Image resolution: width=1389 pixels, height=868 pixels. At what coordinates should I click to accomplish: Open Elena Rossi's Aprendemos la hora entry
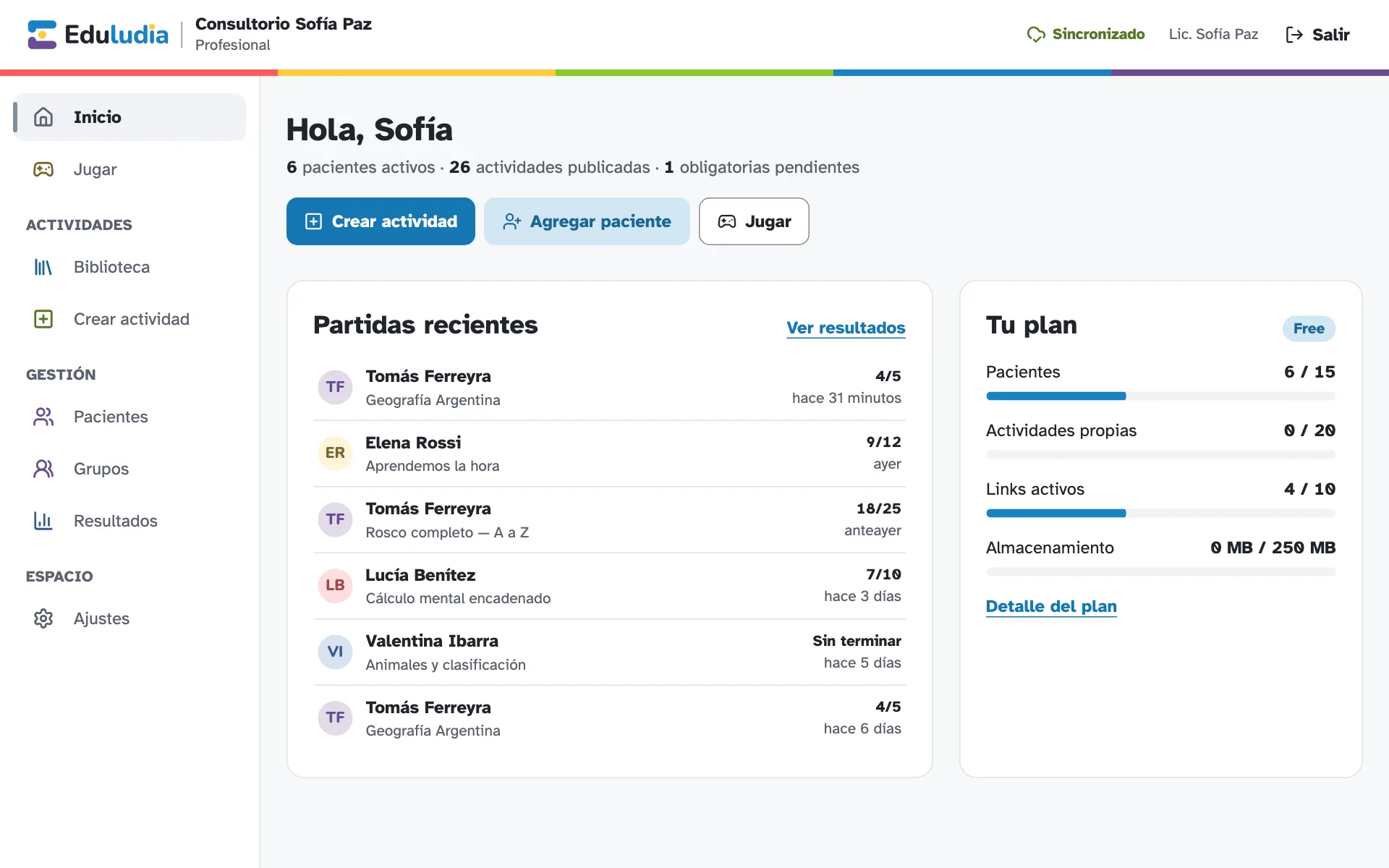tap(609, 454)
